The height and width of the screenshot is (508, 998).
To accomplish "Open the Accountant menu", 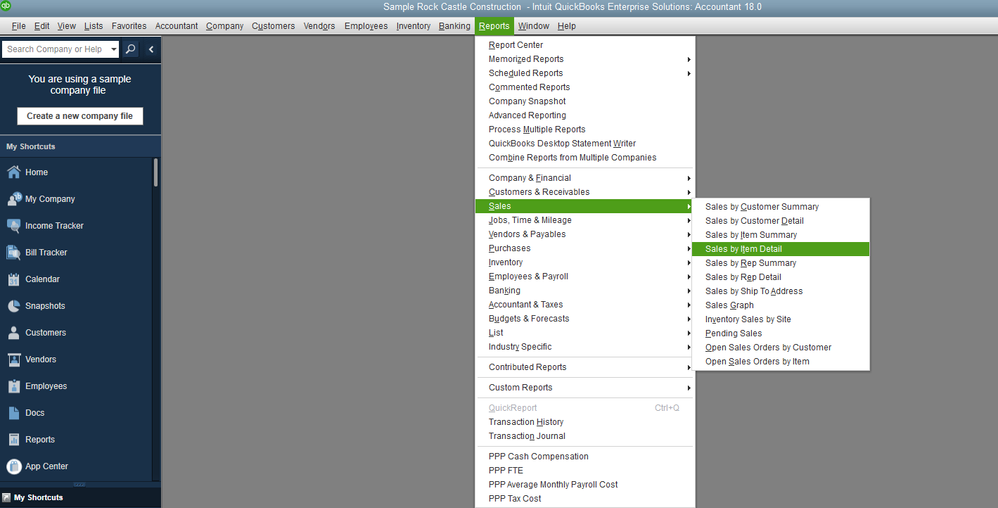I will coord(176,26).
